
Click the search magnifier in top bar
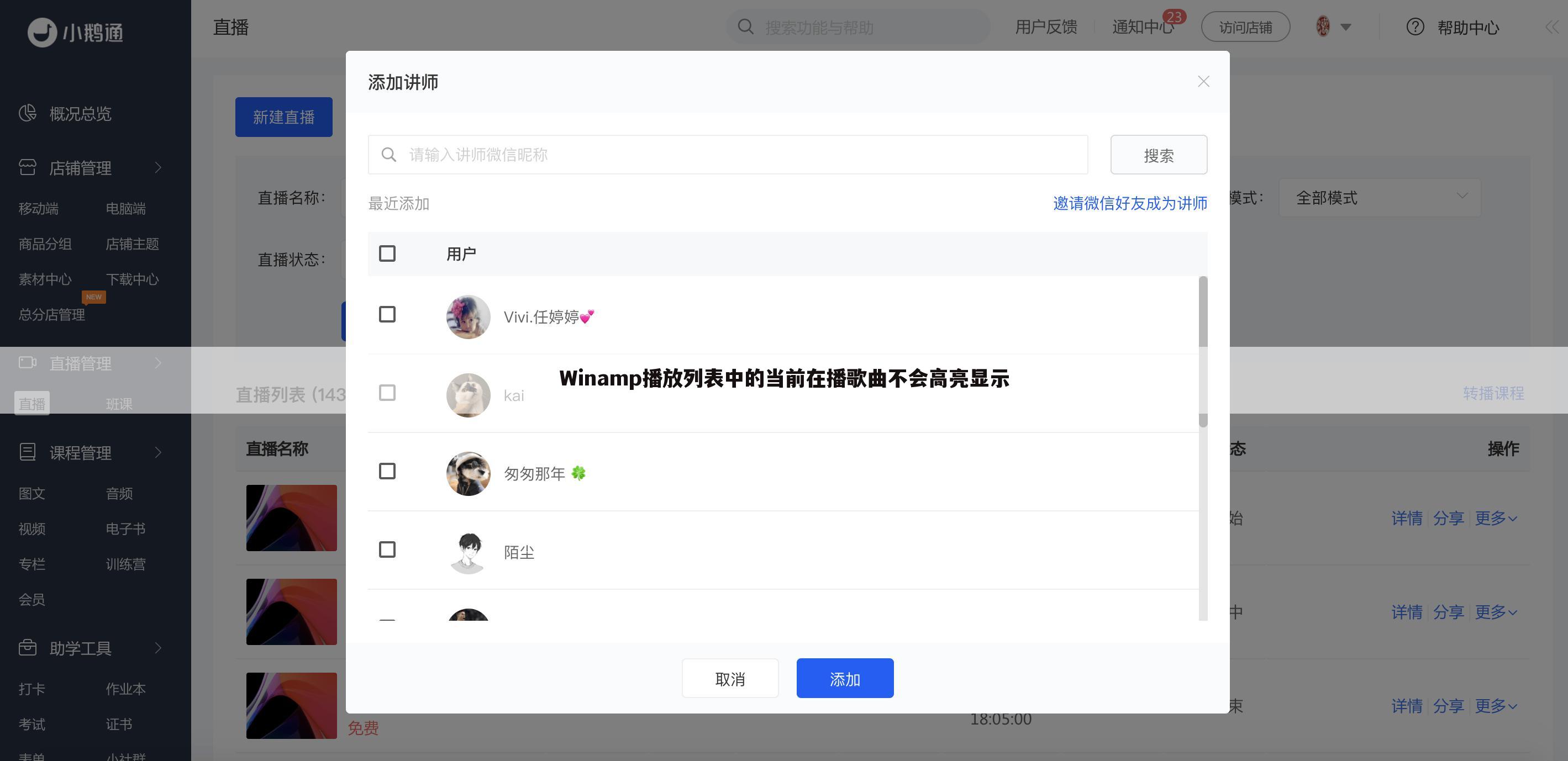pyautogui.click(x=745, y=27)
